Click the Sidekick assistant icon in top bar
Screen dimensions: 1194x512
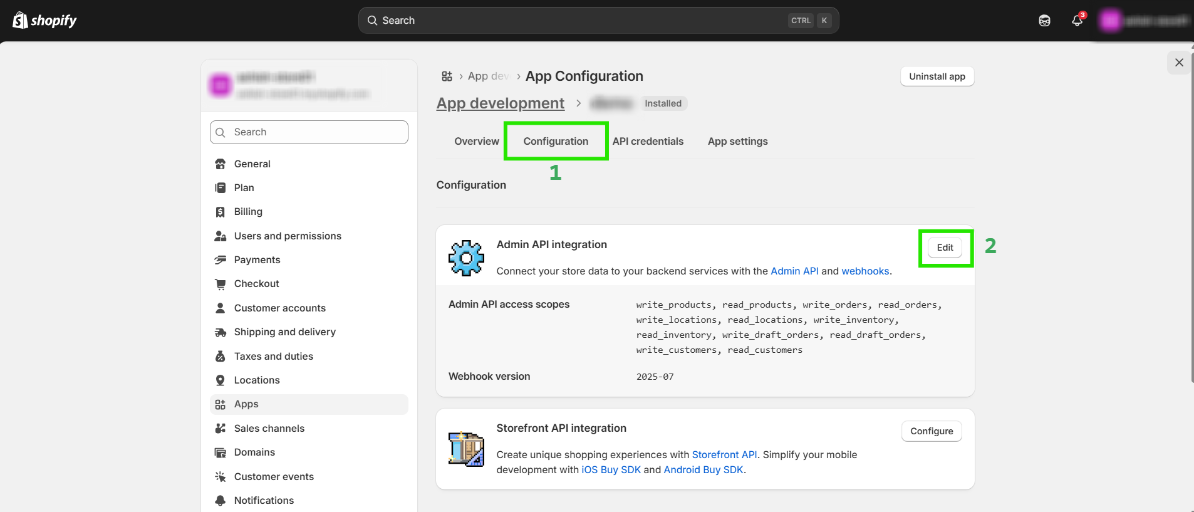coord(1045,20)
